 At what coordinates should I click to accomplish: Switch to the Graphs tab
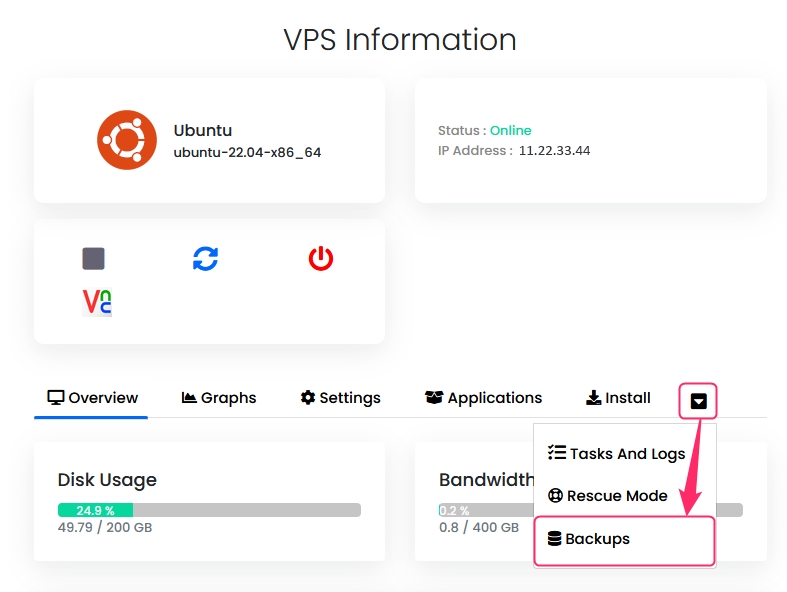click(219, 398)
